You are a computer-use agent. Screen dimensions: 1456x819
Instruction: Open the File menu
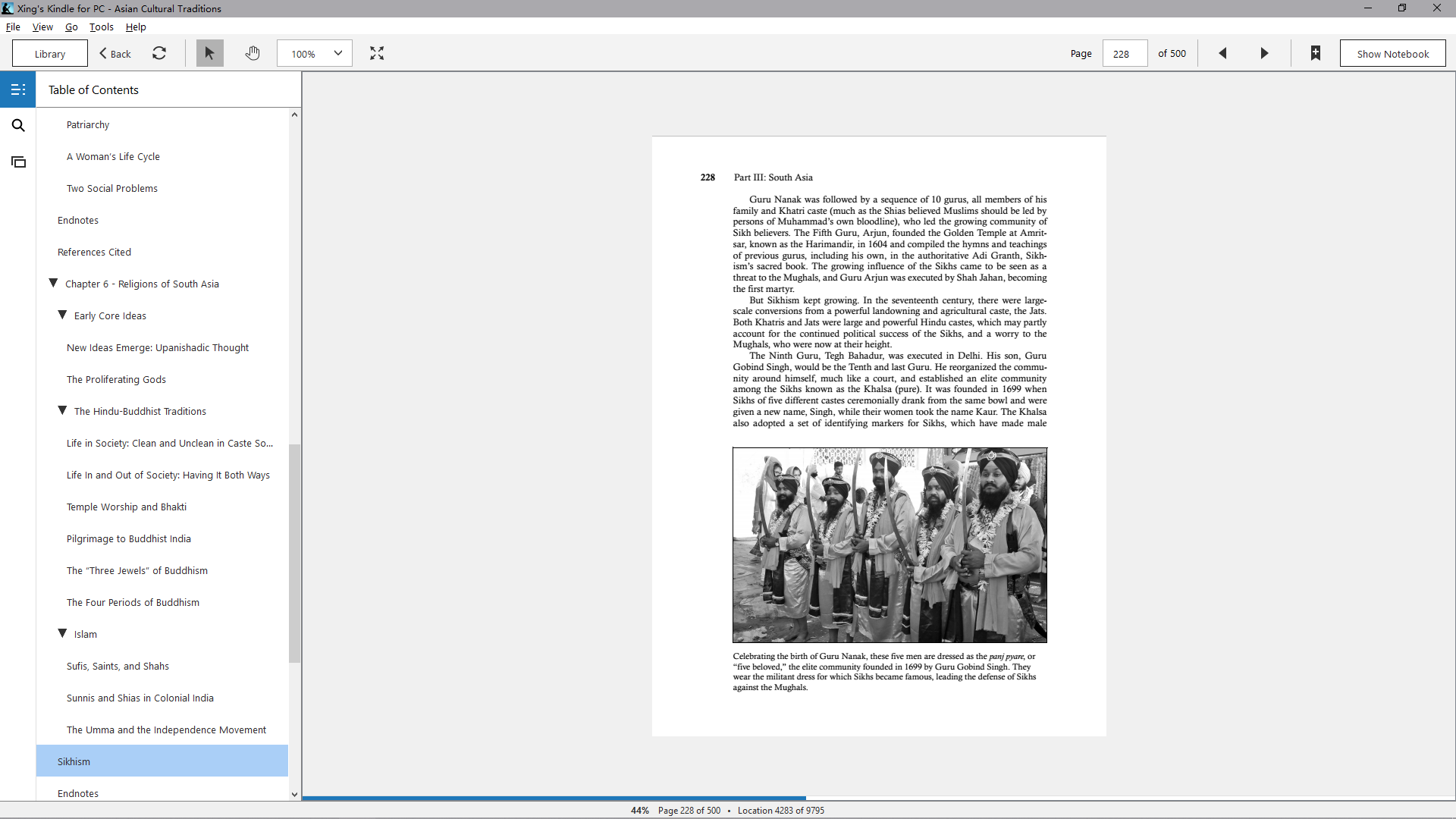tap(13, 27)
